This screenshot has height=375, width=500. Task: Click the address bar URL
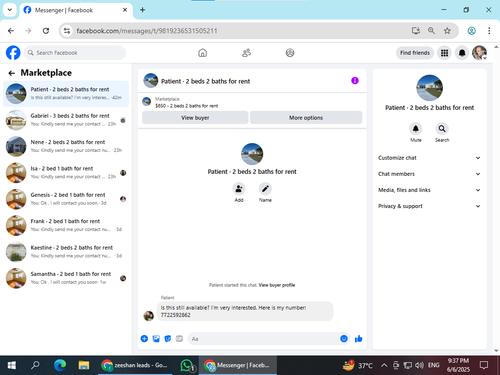pos(147,31)
